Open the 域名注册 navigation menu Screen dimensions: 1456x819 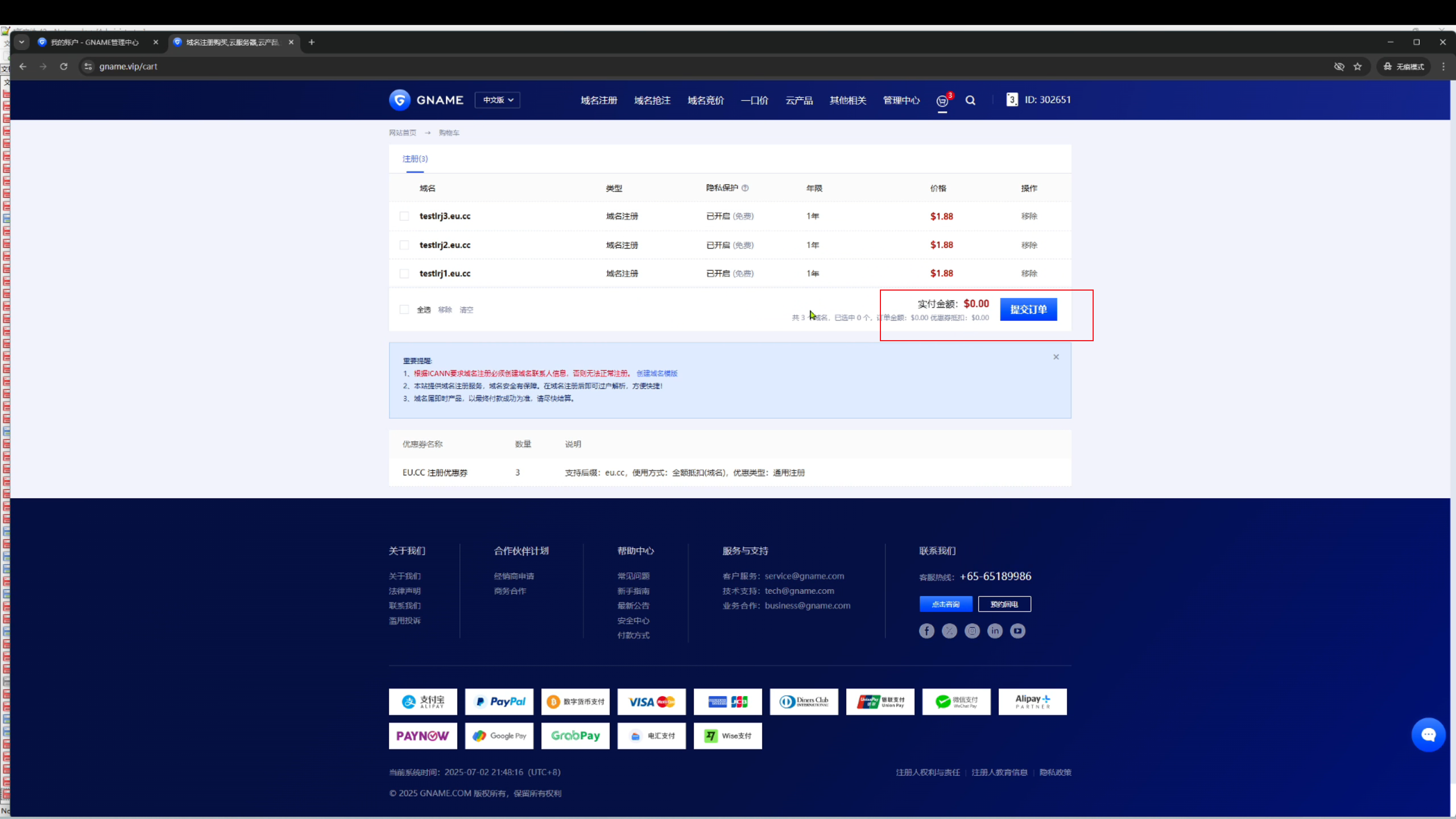[599, 101]
